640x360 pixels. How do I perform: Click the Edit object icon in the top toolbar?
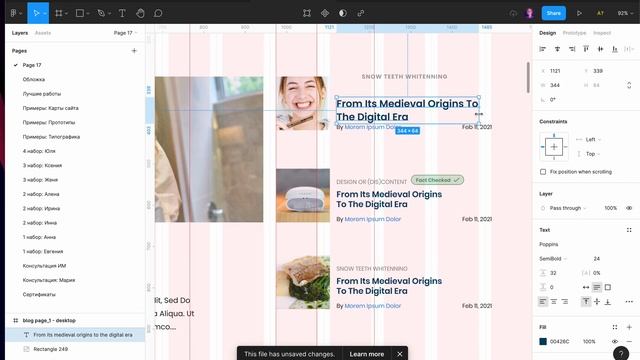point(307,13)
